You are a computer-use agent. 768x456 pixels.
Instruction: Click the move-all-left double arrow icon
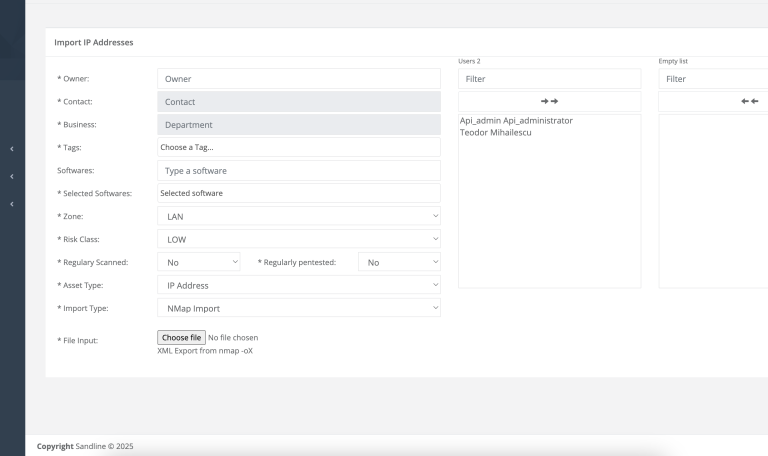pyautogui.click(x=749, y=101)
